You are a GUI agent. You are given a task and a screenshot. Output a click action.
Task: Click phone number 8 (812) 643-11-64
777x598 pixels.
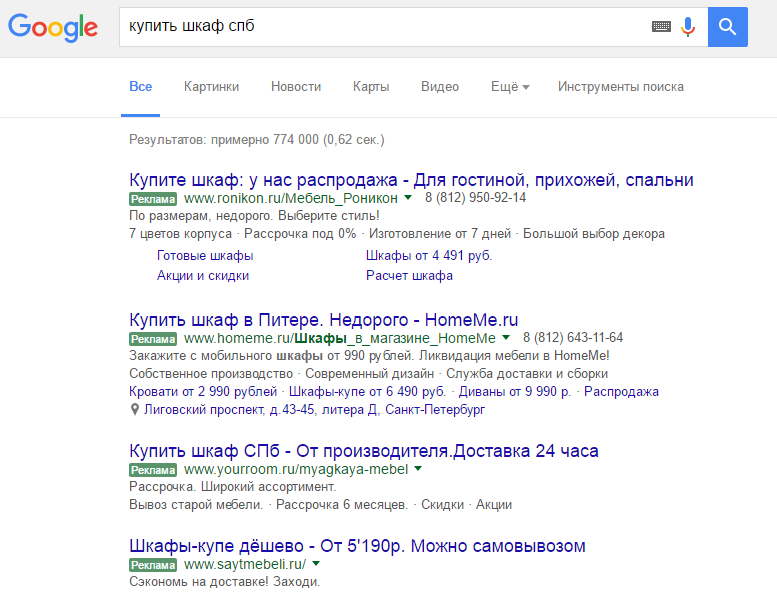(573, 337)
